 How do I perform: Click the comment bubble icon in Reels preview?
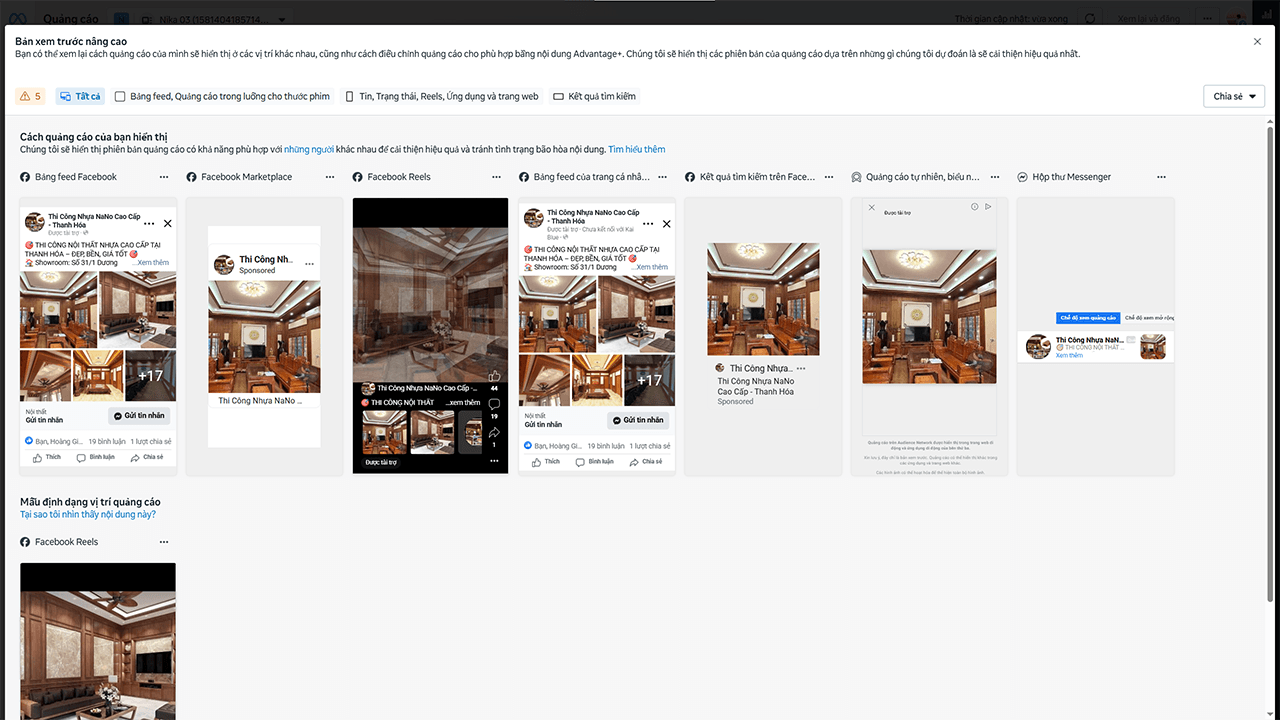[x=494, y=405]
